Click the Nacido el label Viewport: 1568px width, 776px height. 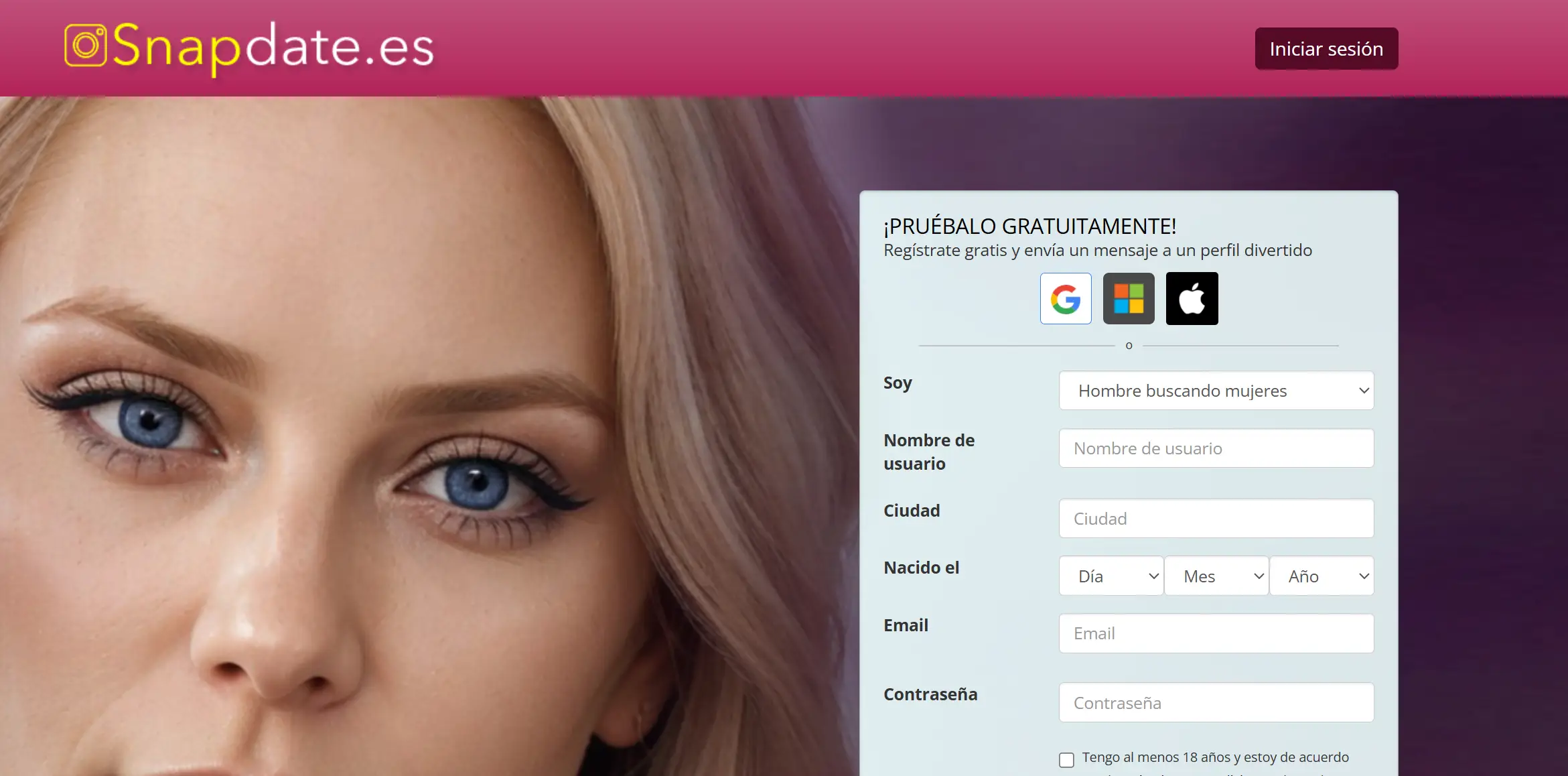[921, 568]
